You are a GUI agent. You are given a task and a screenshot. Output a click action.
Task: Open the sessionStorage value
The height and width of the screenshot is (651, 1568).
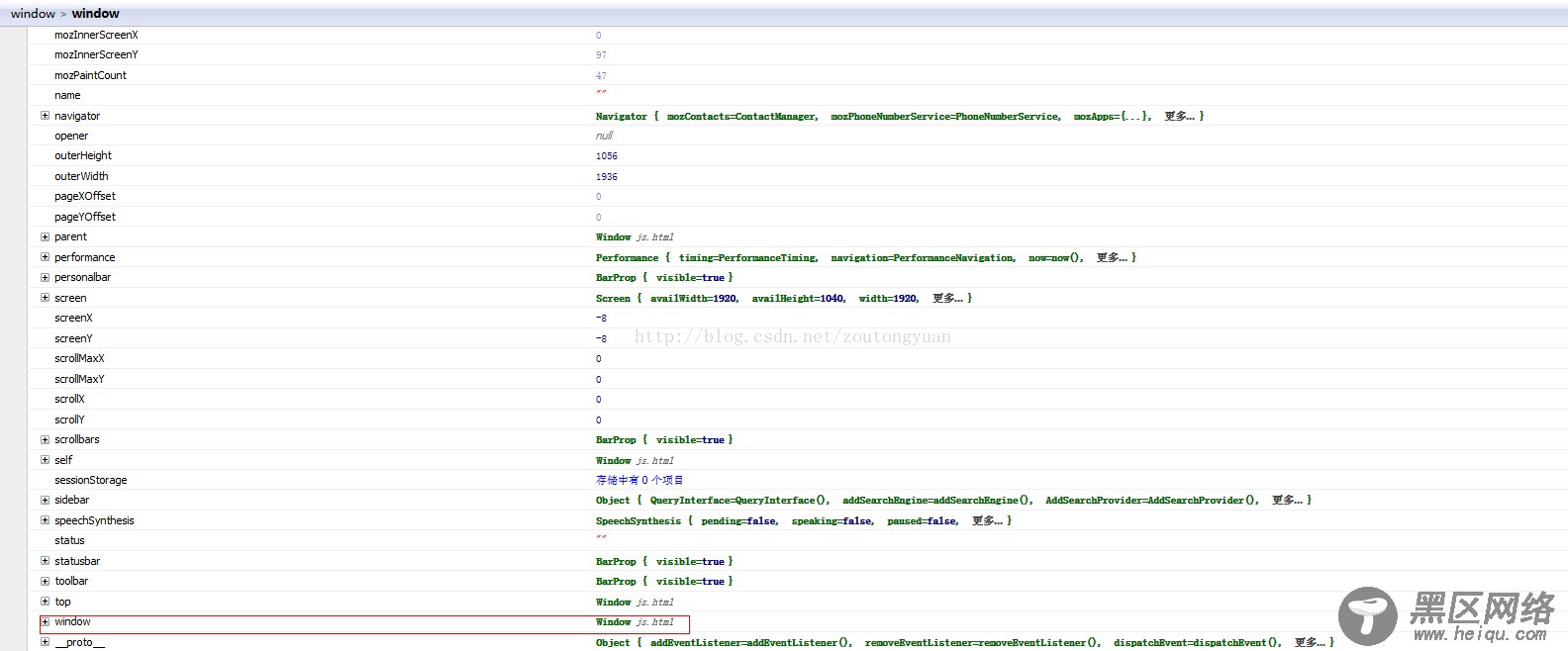639,481
